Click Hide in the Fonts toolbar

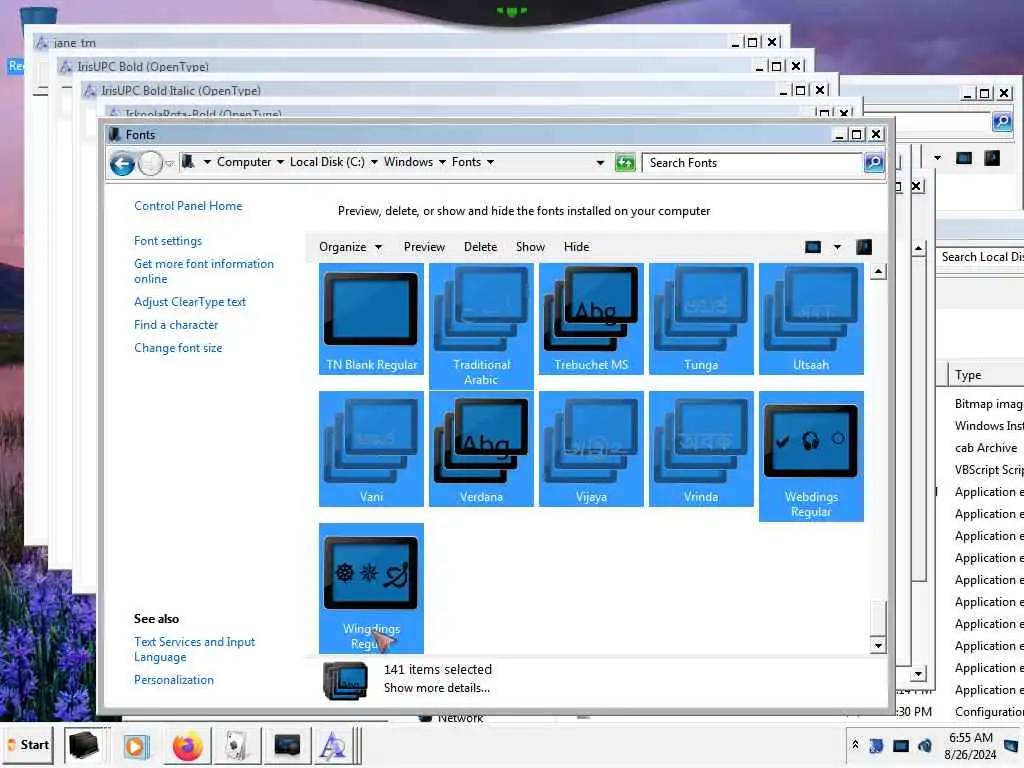click(577, 247)
